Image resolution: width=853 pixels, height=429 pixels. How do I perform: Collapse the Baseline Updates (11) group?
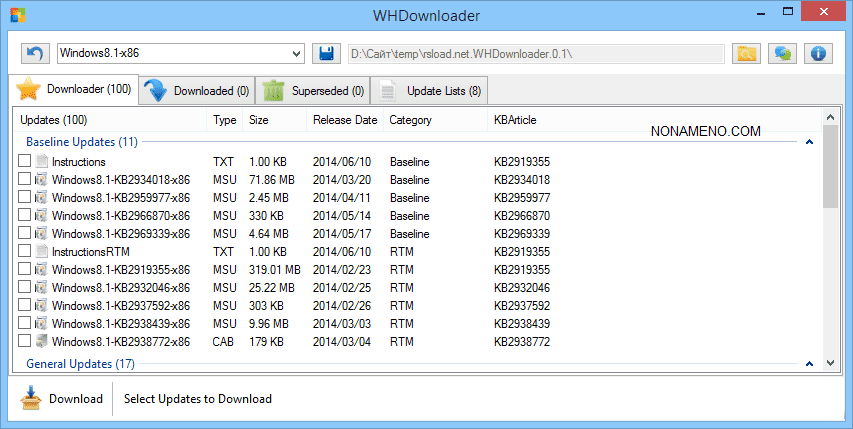(809, 142)
